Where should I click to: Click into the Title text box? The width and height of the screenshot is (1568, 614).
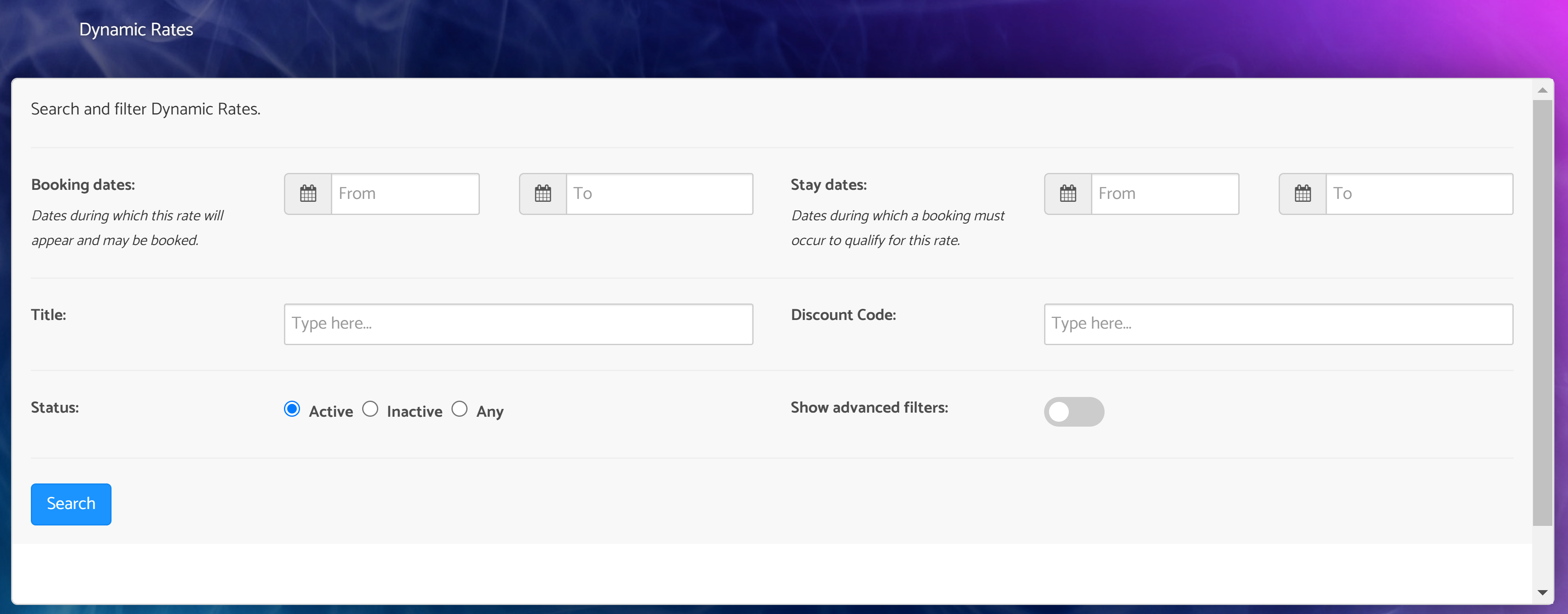519,324
